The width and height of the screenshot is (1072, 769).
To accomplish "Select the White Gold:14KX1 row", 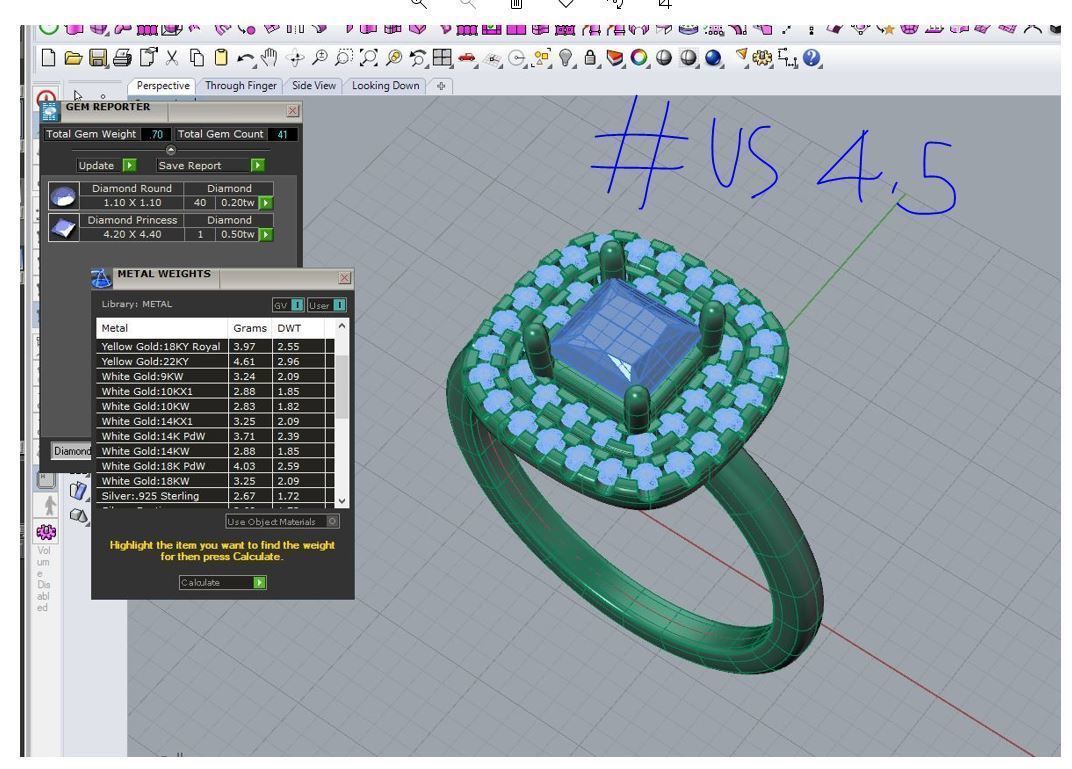I will coord(215,421).
